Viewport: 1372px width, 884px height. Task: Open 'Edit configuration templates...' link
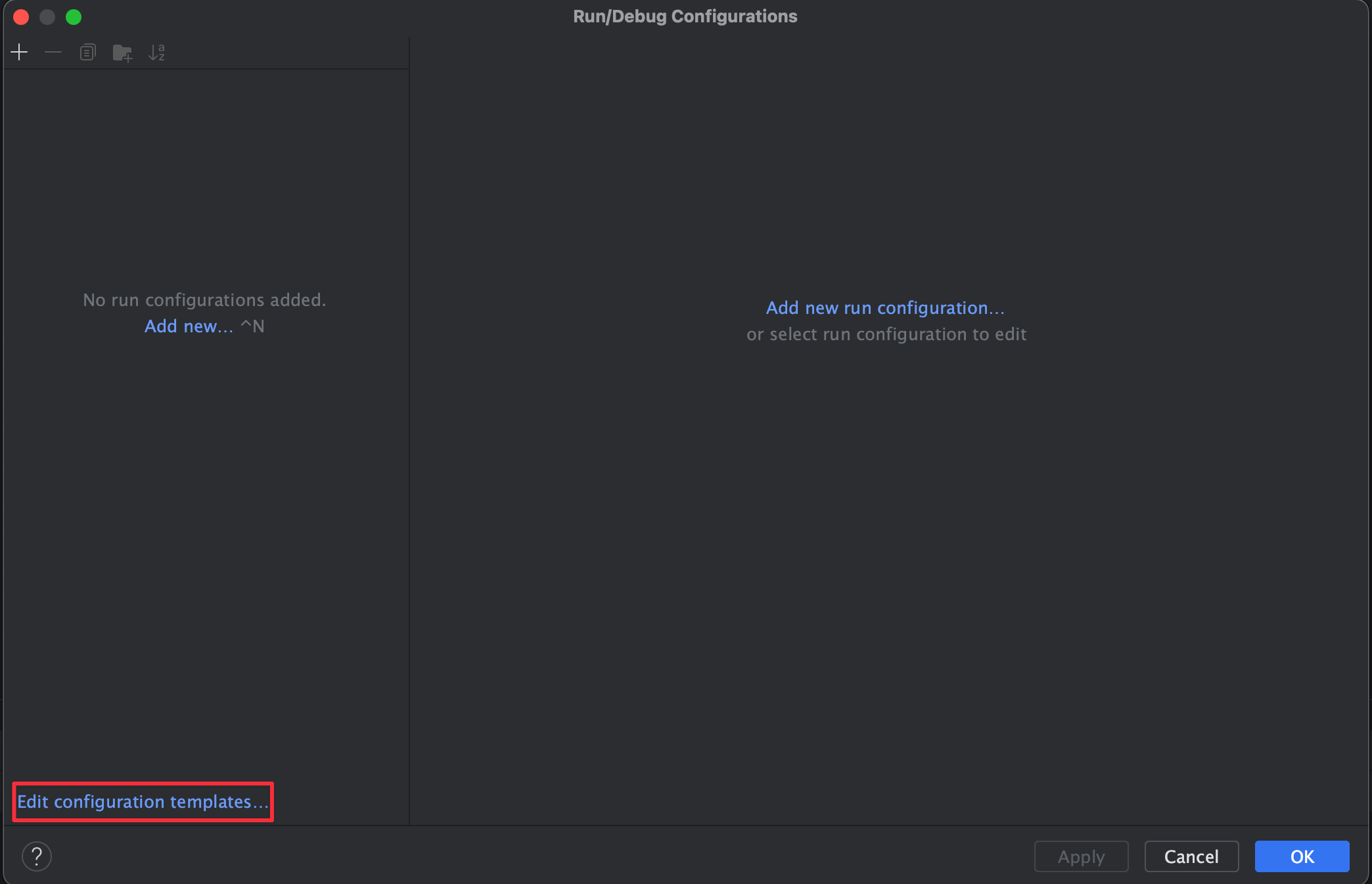pos(143,802)
